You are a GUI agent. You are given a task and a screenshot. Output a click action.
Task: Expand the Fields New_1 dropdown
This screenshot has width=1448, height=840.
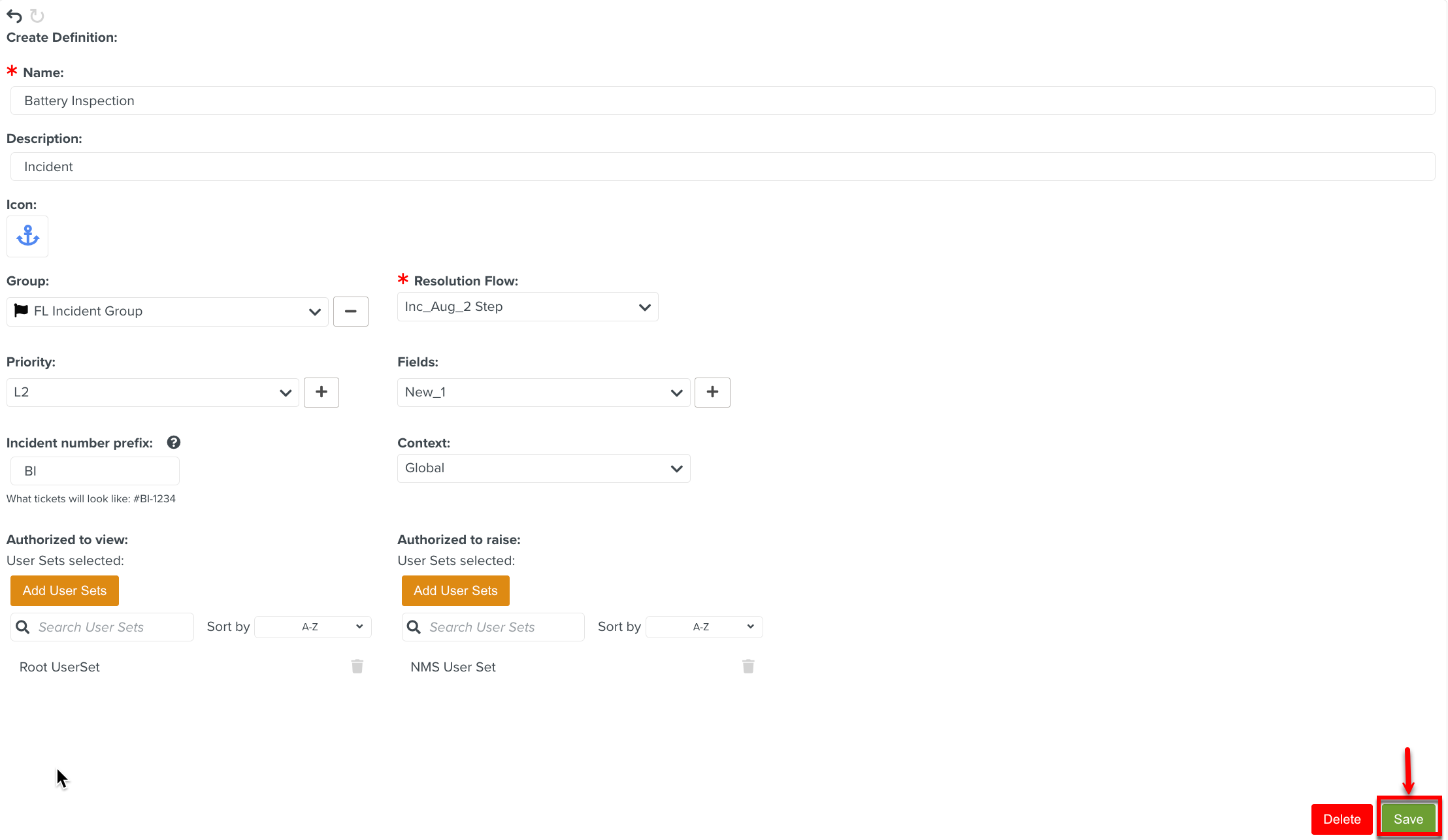click(x=543, y=393)
